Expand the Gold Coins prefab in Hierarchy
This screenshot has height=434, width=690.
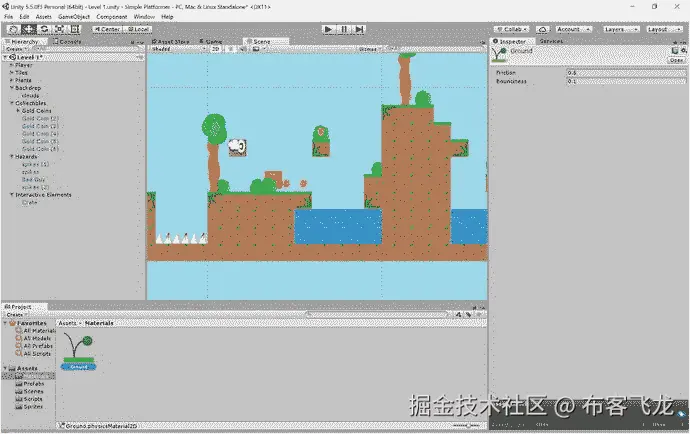tap(18, 111)
